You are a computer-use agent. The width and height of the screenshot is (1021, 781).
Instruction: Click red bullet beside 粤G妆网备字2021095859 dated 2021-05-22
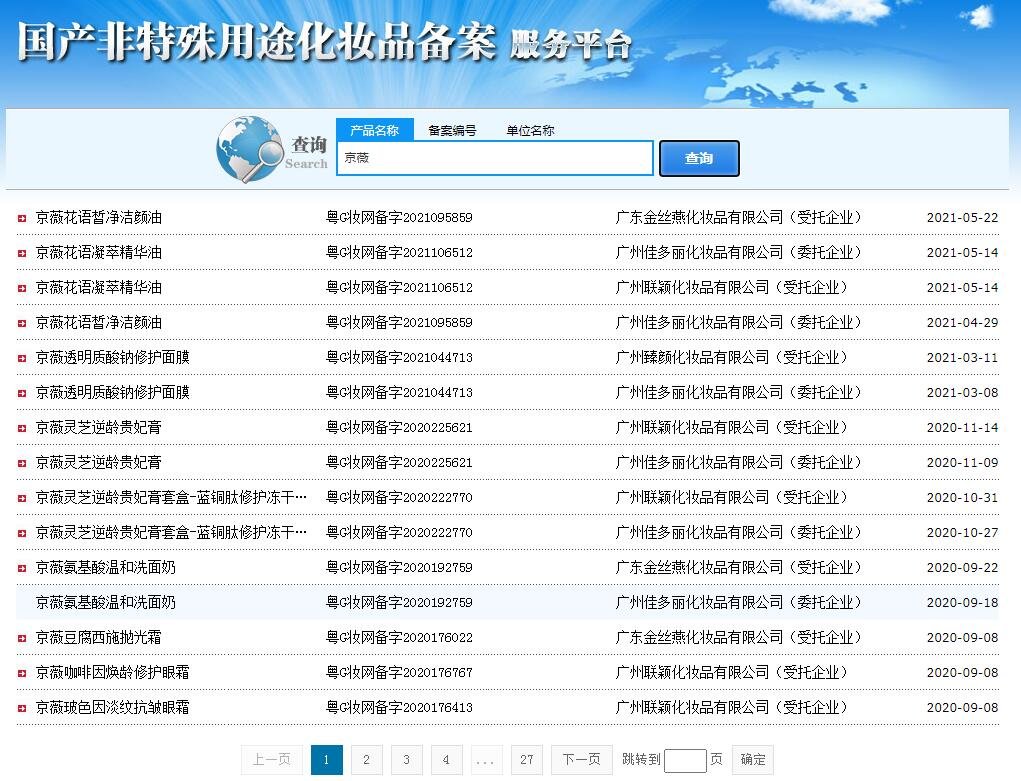(x=21, y=218)
